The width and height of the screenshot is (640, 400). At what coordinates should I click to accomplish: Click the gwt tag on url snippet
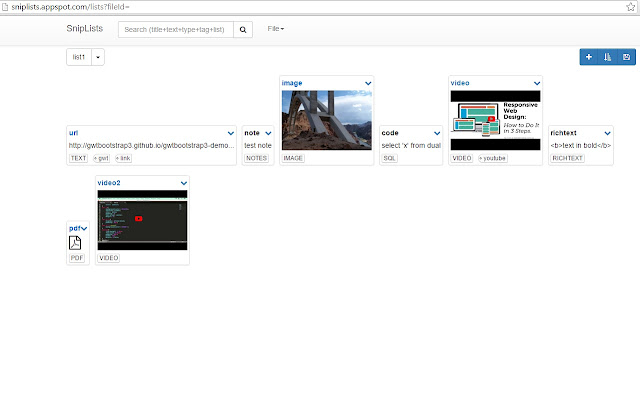click(101, 158)
